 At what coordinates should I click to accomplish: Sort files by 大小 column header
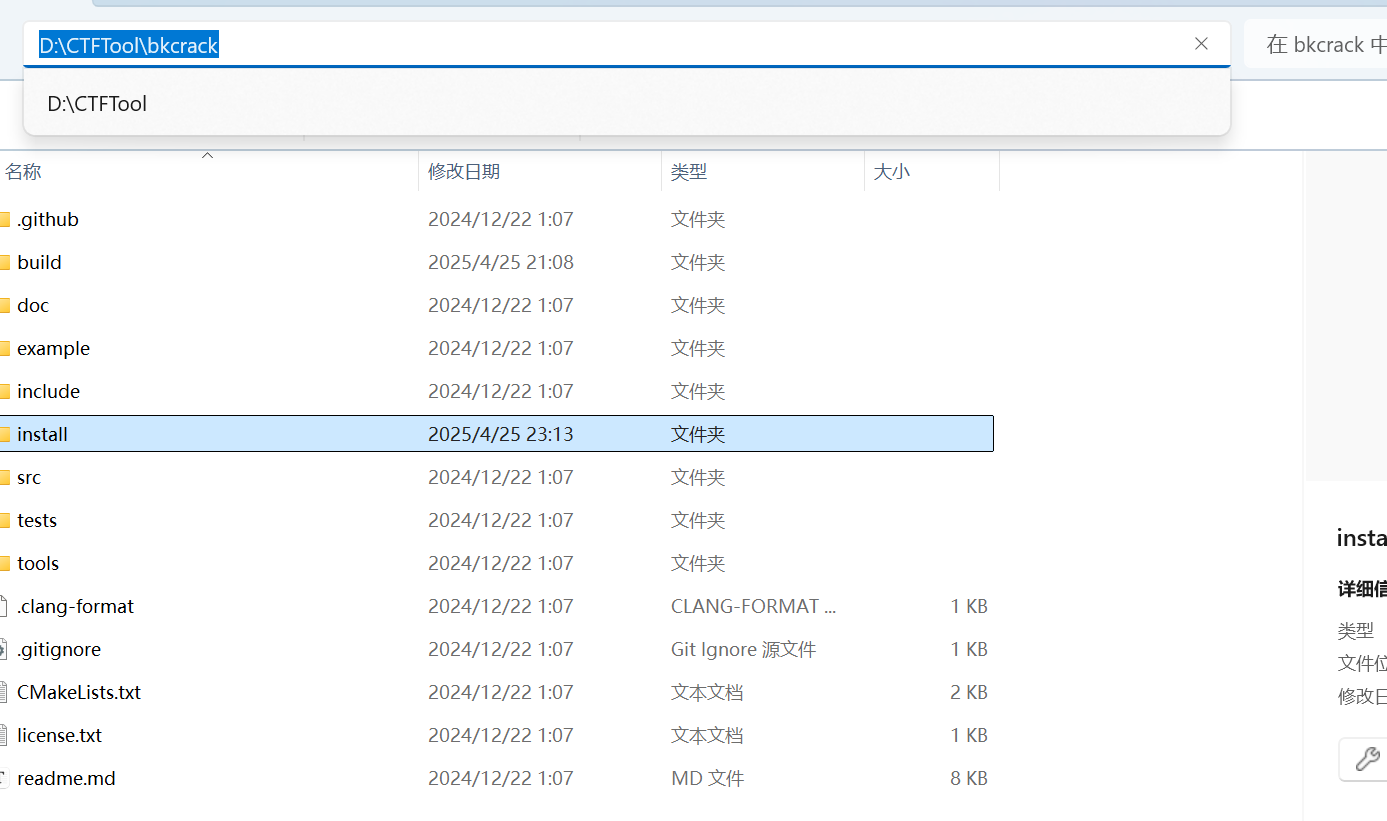[891, 171]
